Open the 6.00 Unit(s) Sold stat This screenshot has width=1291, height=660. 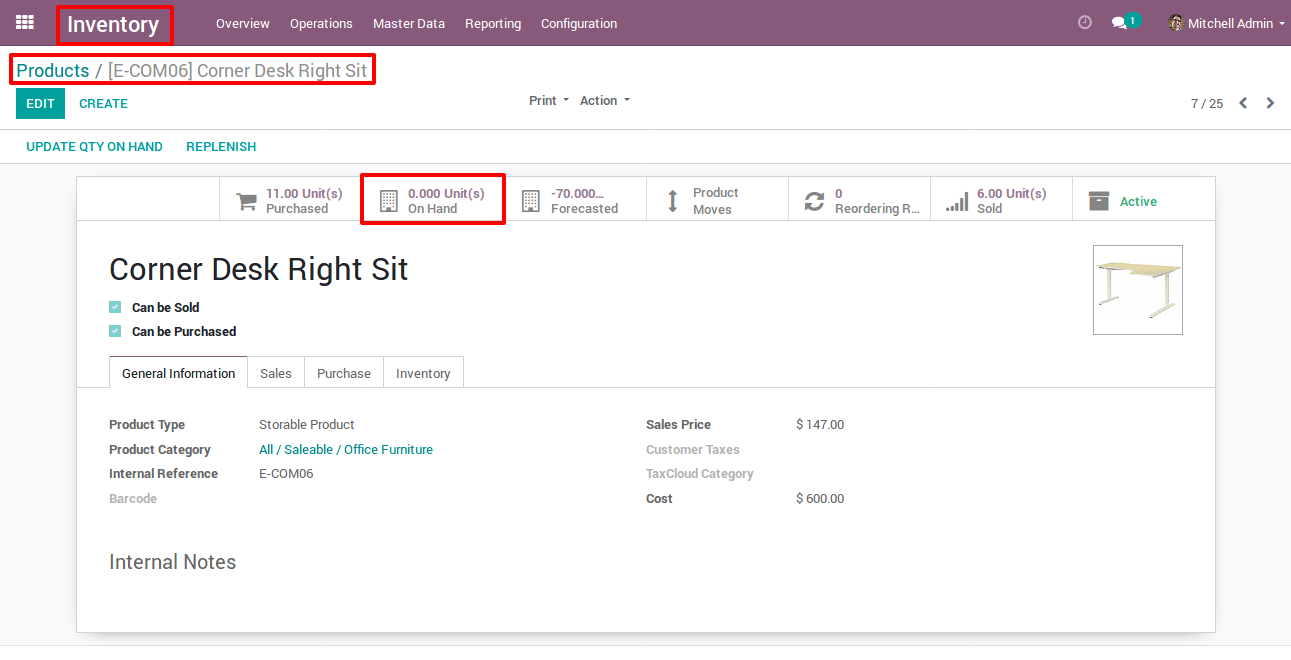coord(1001,200)
